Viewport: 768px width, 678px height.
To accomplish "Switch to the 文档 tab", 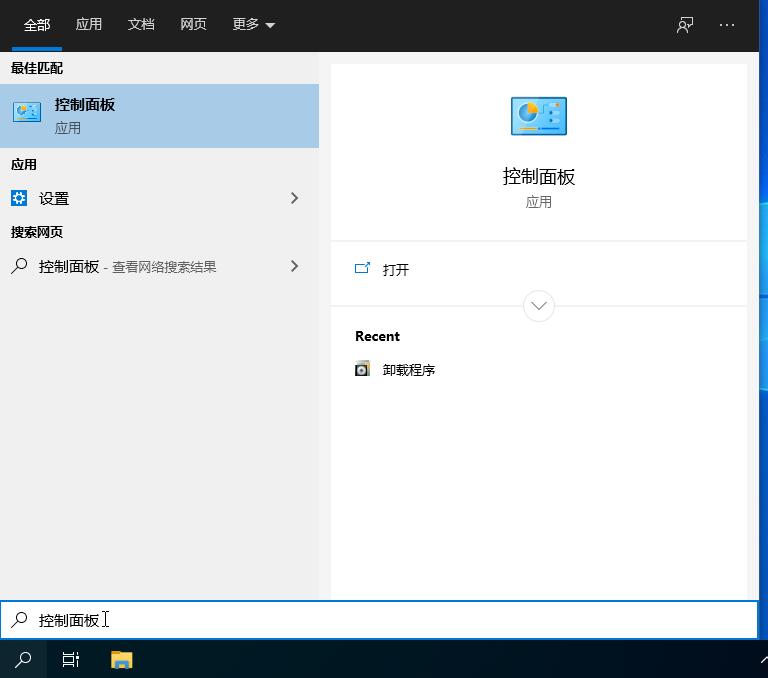I will tap(141, 24).
